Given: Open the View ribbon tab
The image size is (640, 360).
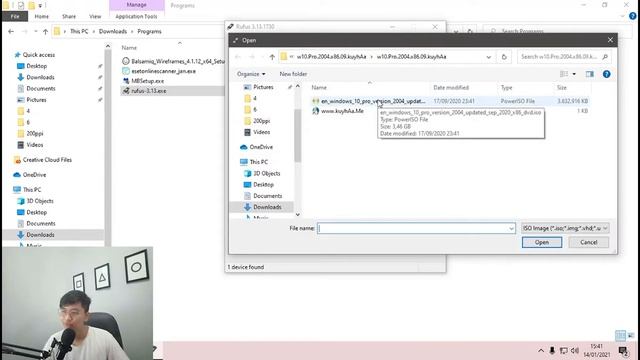Looking at the screenshot, I should pos(95,16).
